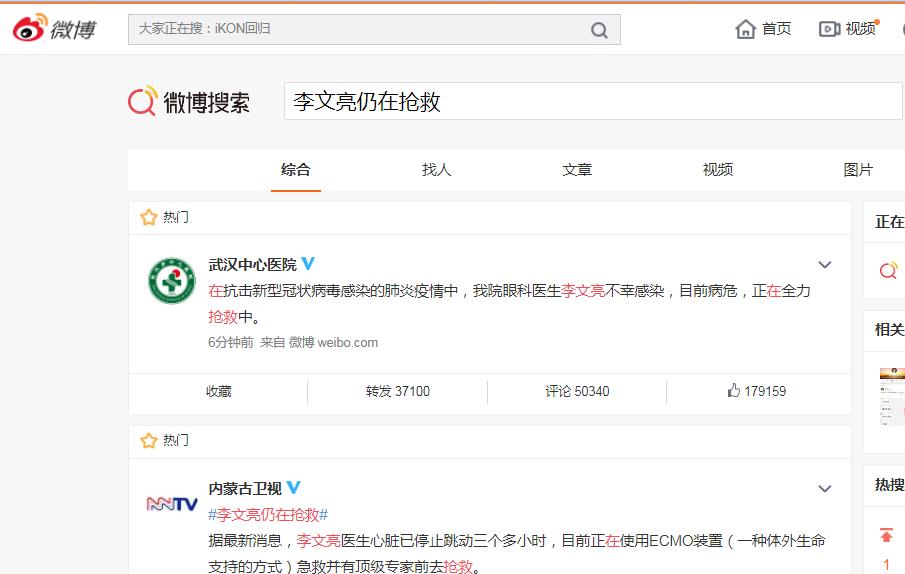905x574 pixels.
Task: Click verified V badge next to 内蒙古卫视
Action: tap(293, 487)
